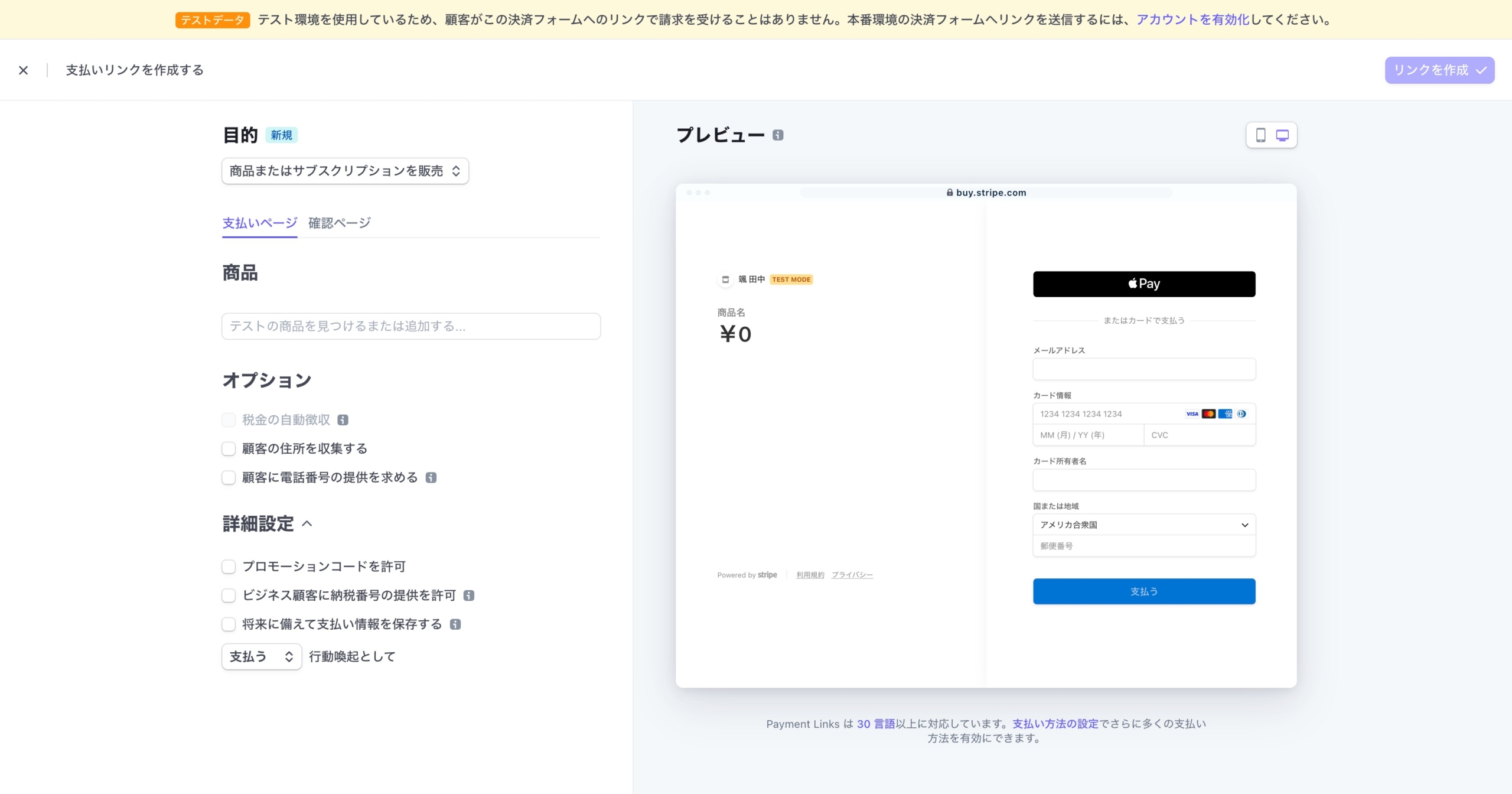Viewport: 1512px width, 794px height.
Task: Click the product search field
Action: 411,326
